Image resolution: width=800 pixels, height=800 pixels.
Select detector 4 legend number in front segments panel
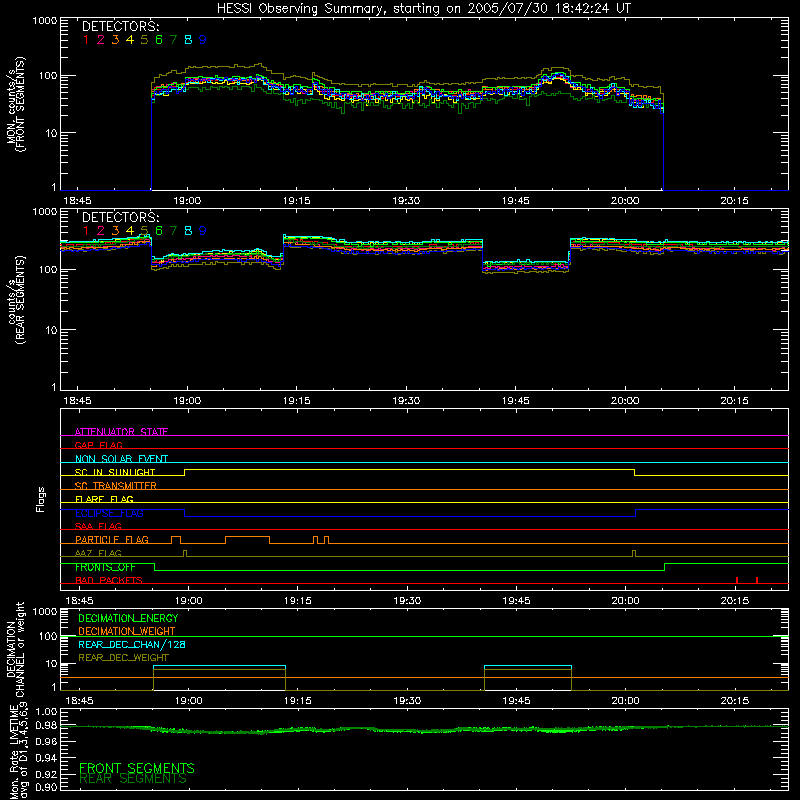[130, 40]
